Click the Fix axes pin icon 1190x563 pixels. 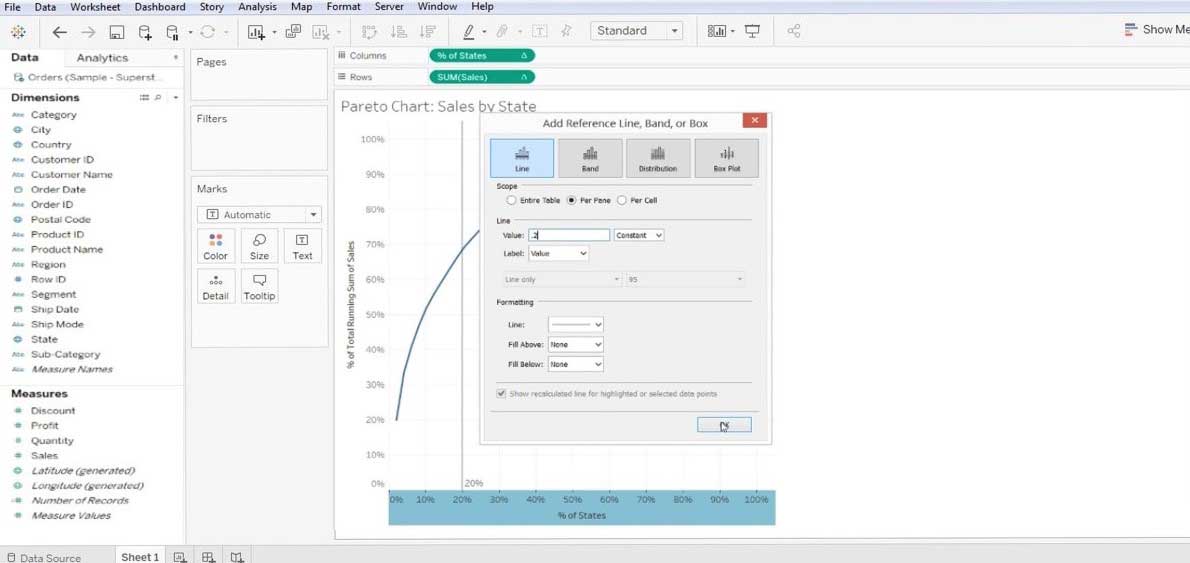566,32
